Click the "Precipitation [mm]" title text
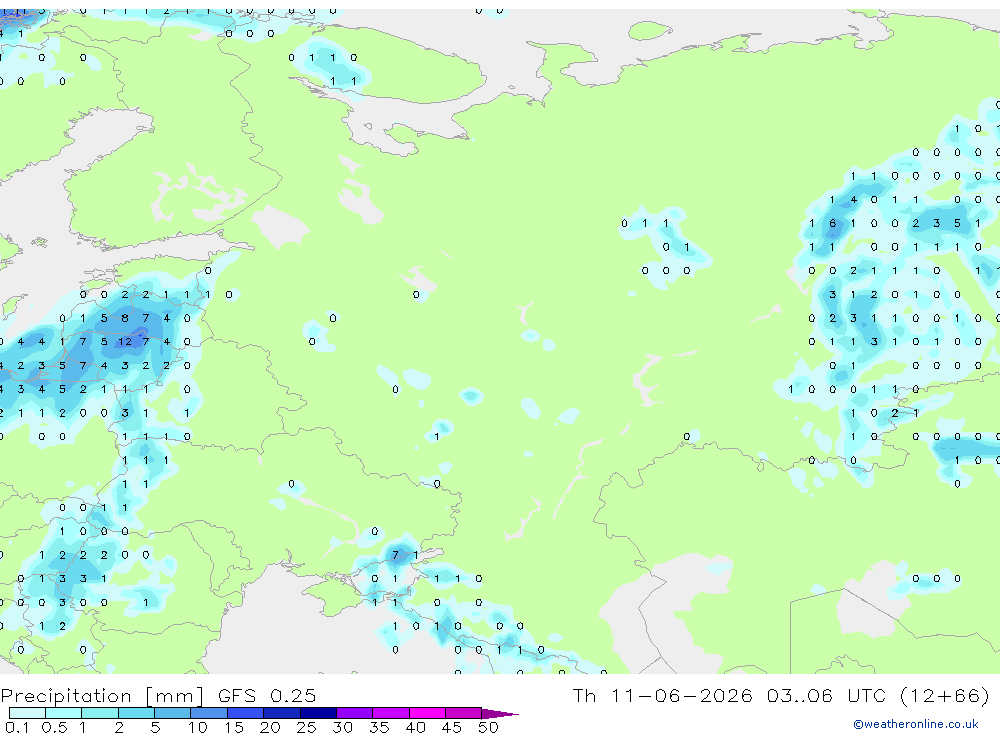 102,695
